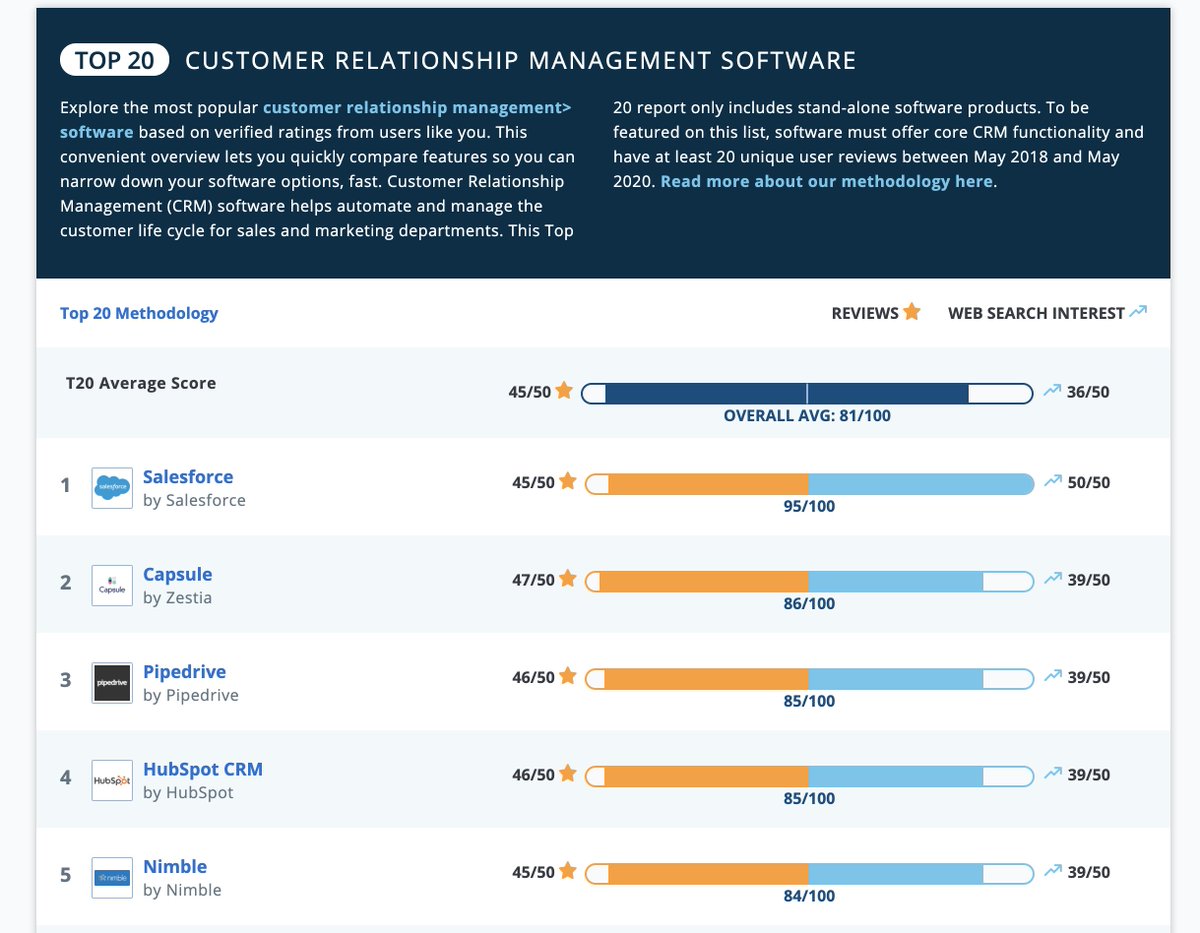The image size is (1200, 933).
Task: Click the star beside Nimble 45/50 score
Action: tap(568, 871)
